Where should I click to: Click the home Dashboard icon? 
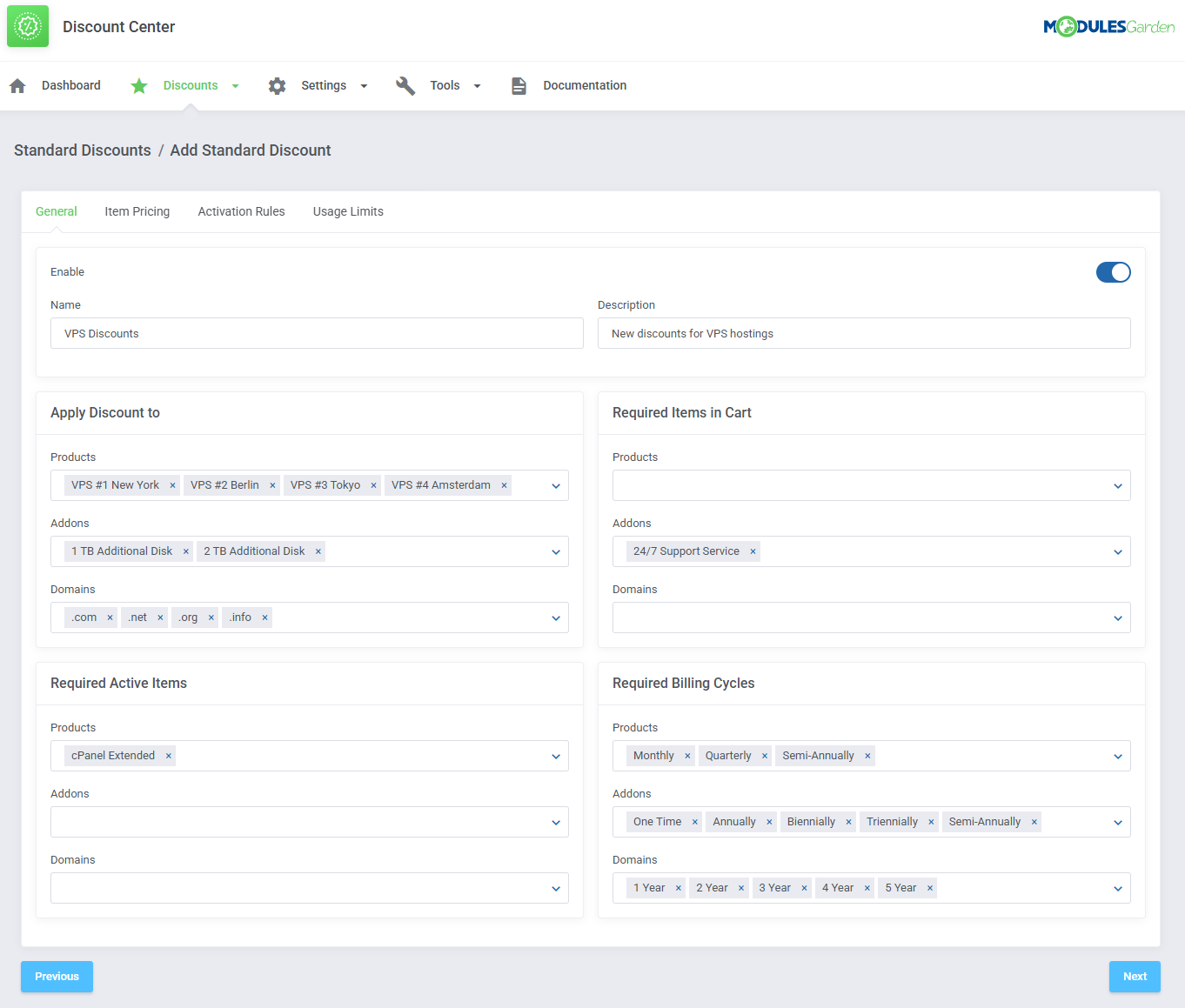point(17,84)
